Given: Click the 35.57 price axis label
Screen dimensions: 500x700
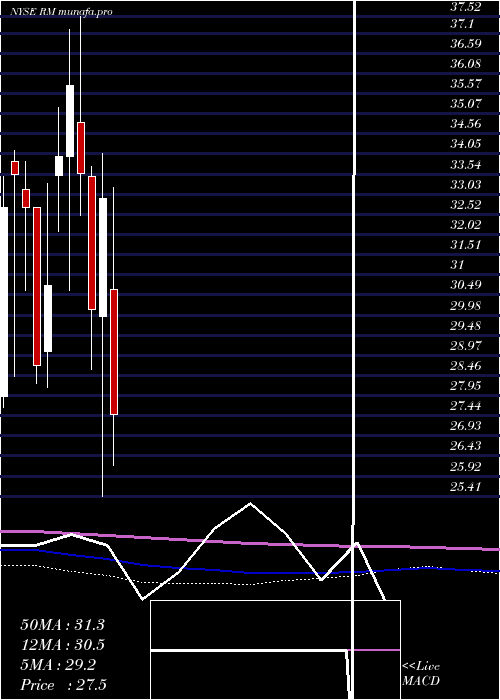Looking at the screenshot, I should click(466, 83).
